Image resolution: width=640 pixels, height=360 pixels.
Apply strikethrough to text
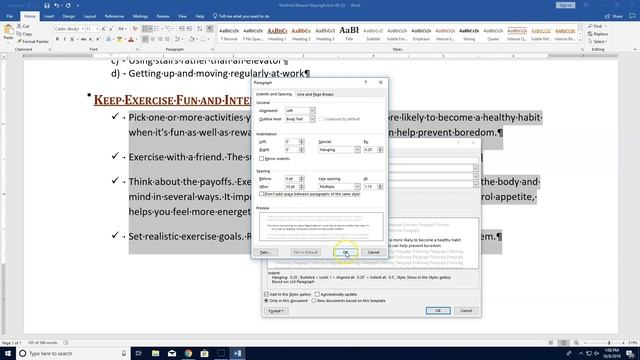(x=83, y=39)
